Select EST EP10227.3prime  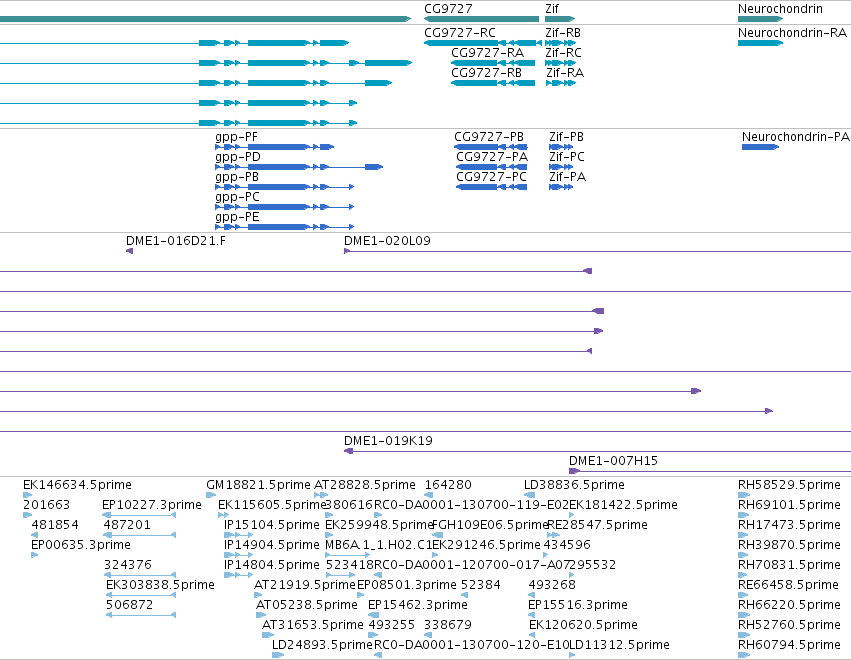[151, 505]
